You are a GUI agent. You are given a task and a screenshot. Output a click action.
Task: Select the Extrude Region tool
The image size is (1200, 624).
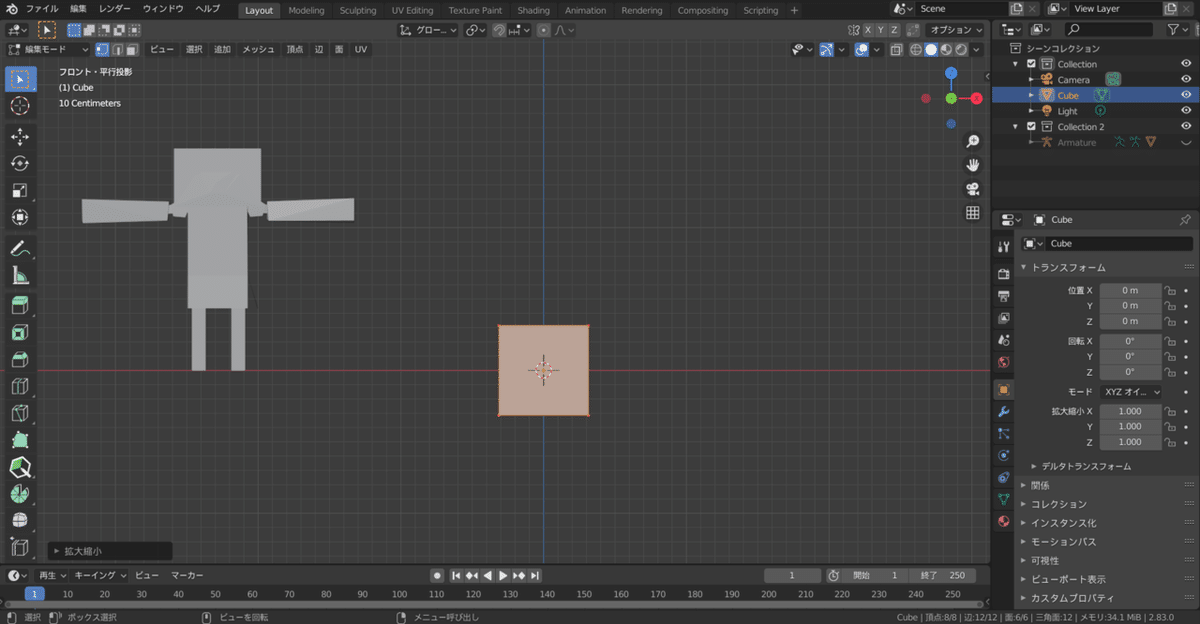pyautogui.click(x=20, y=305)
